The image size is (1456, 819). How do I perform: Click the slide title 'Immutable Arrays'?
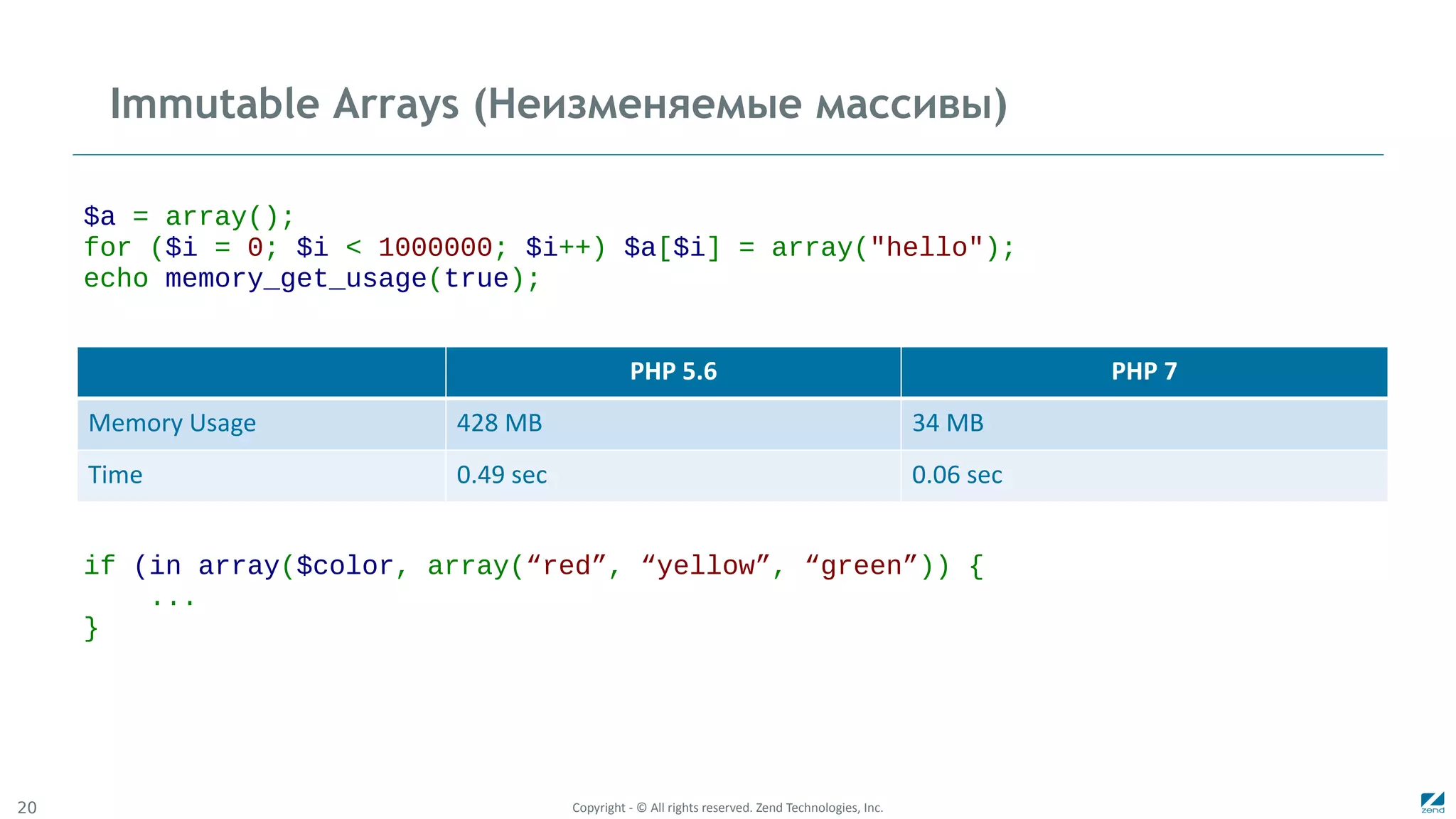[x=559, y=105]
